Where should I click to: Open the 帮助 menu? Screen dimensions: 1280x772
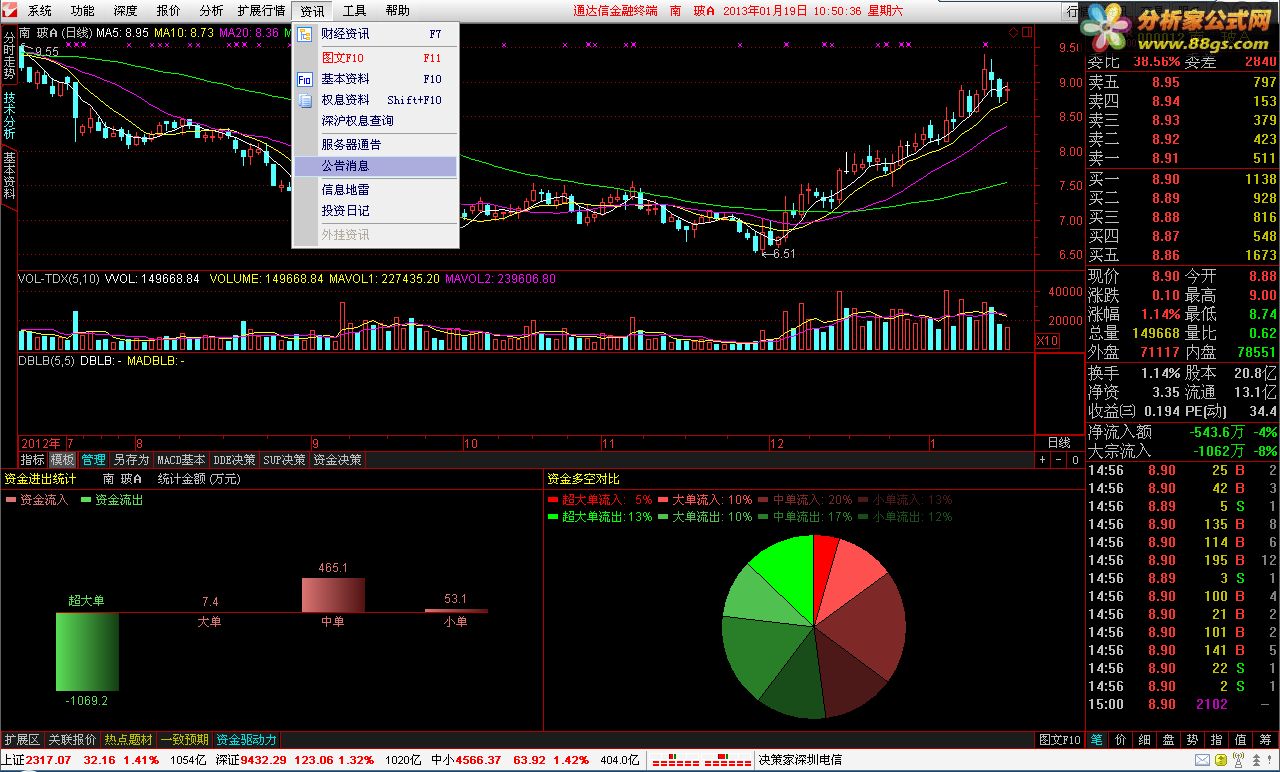click(397, 11)
